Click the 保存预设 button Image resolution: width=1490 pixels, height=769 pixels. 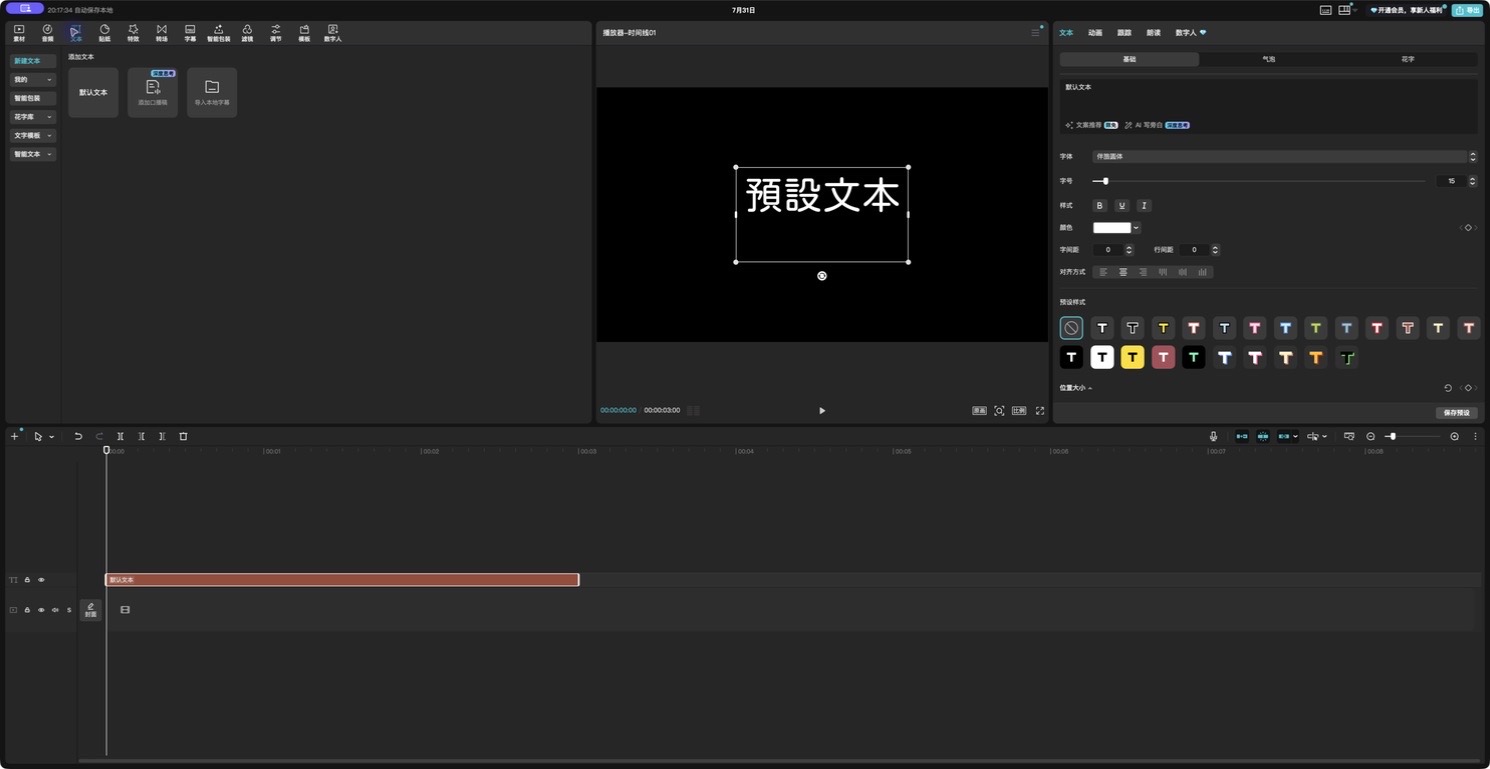[x=1456, y=412]
